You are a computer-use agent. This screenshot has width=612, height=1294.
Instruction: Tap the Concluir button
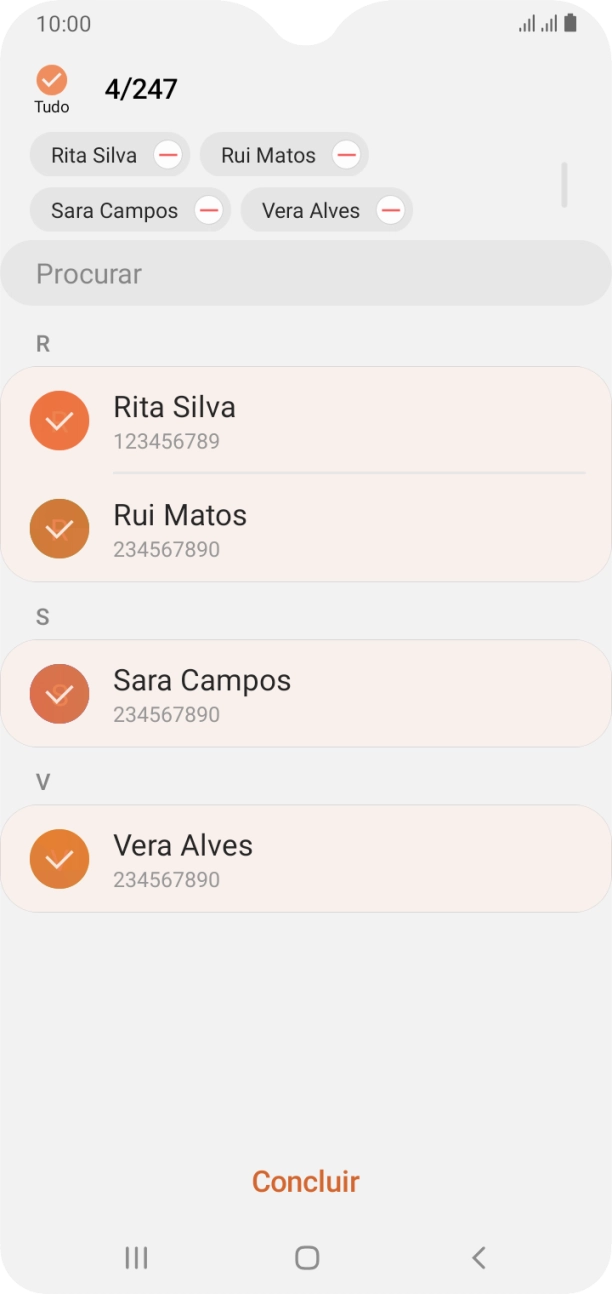(x=306, y=1181)
